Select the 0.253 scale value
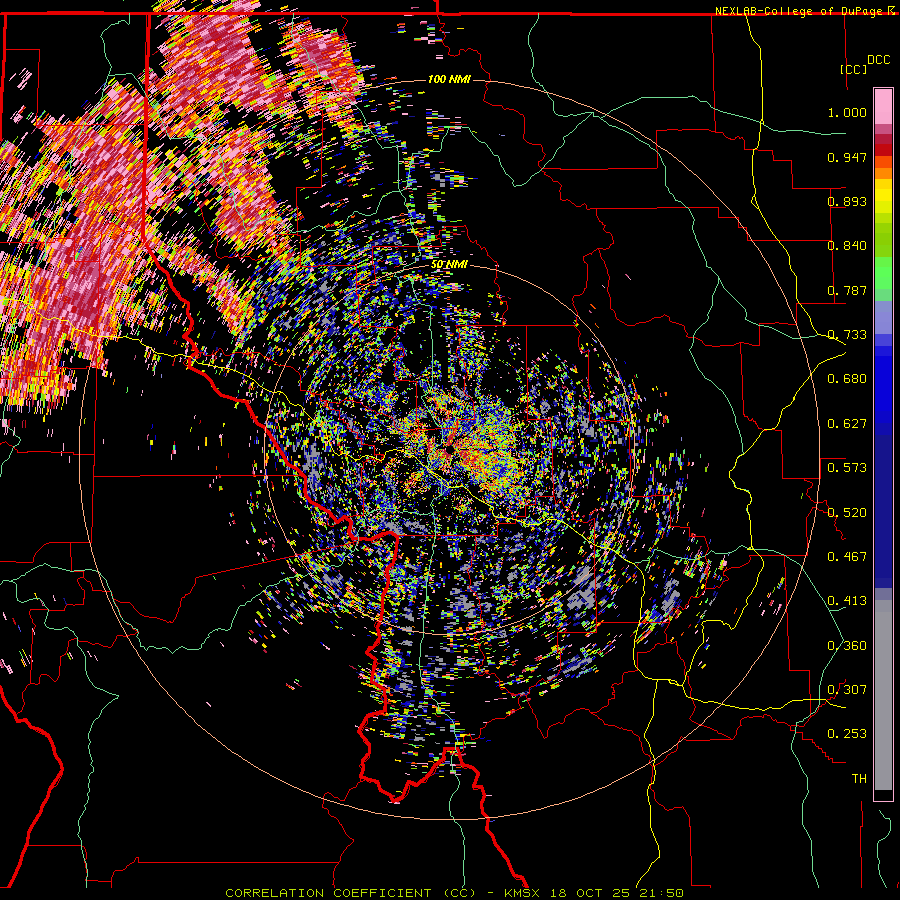 coord(847,734)
